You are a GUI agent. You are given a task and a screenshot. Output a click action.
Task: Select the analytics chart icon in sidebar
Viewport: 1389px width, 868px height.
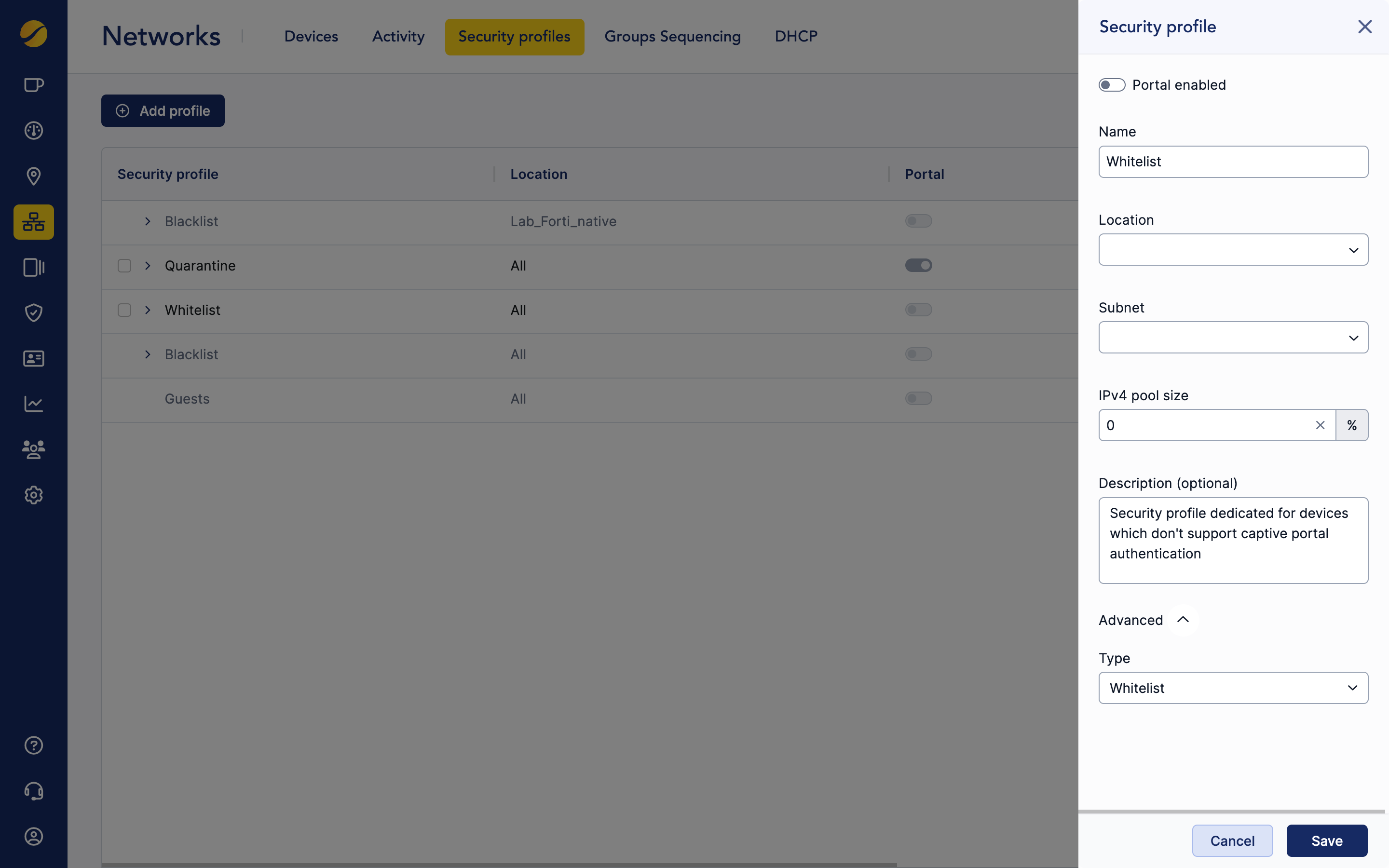[33, 404]
